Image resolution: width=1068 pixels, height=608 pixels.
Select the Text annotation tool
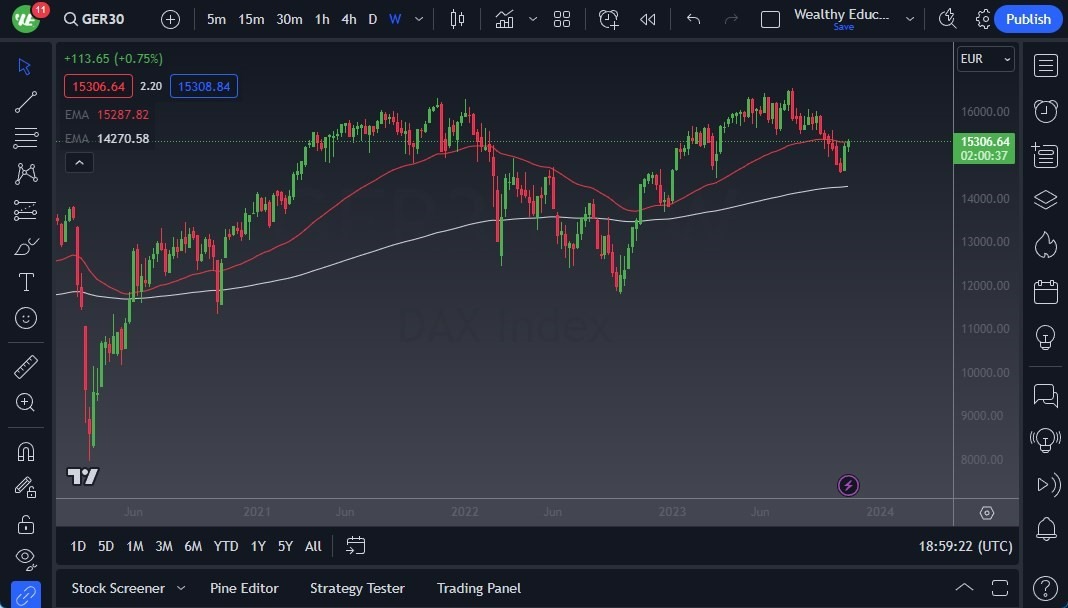26,282
